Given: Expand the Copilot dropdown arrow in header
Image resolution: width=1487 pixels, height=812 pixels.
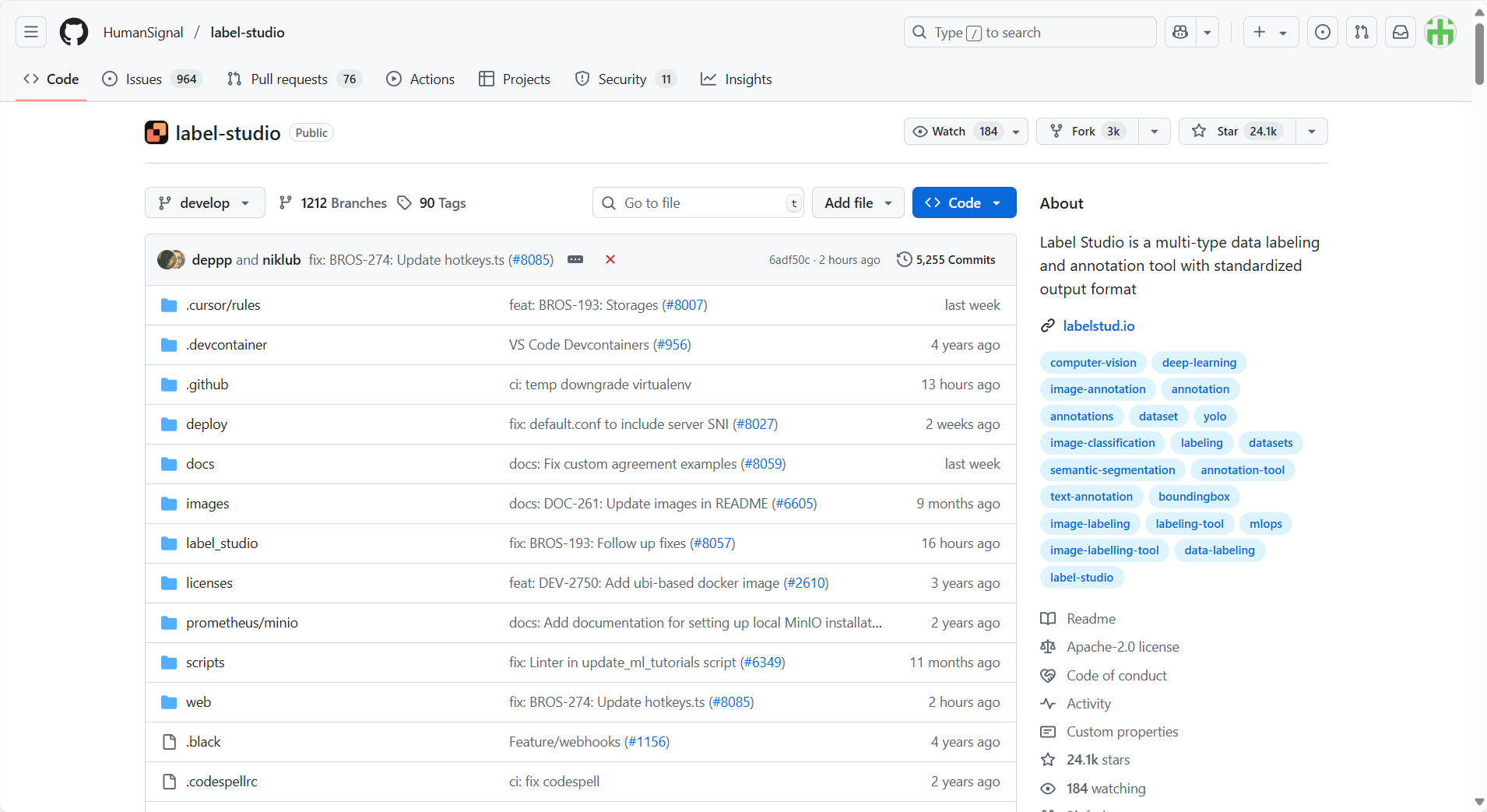Looking at the screenshot, I should pos(1207,32).
